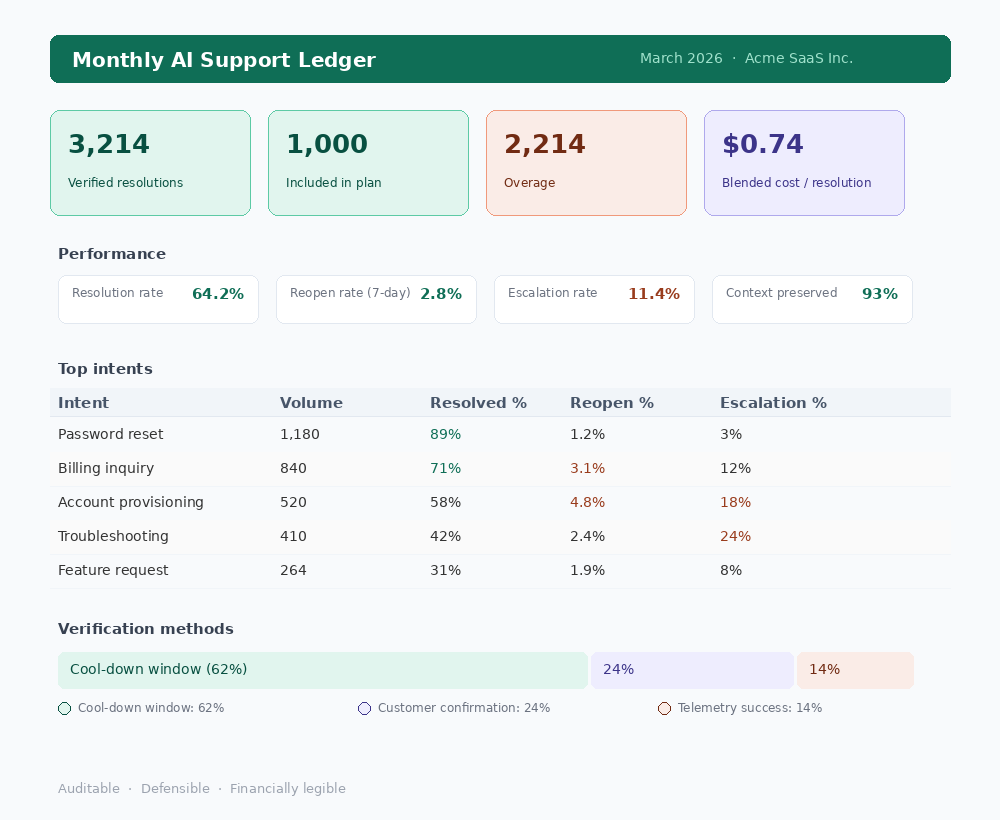
Task: Open the 1,000 Included in plan card
Action: 368,163
